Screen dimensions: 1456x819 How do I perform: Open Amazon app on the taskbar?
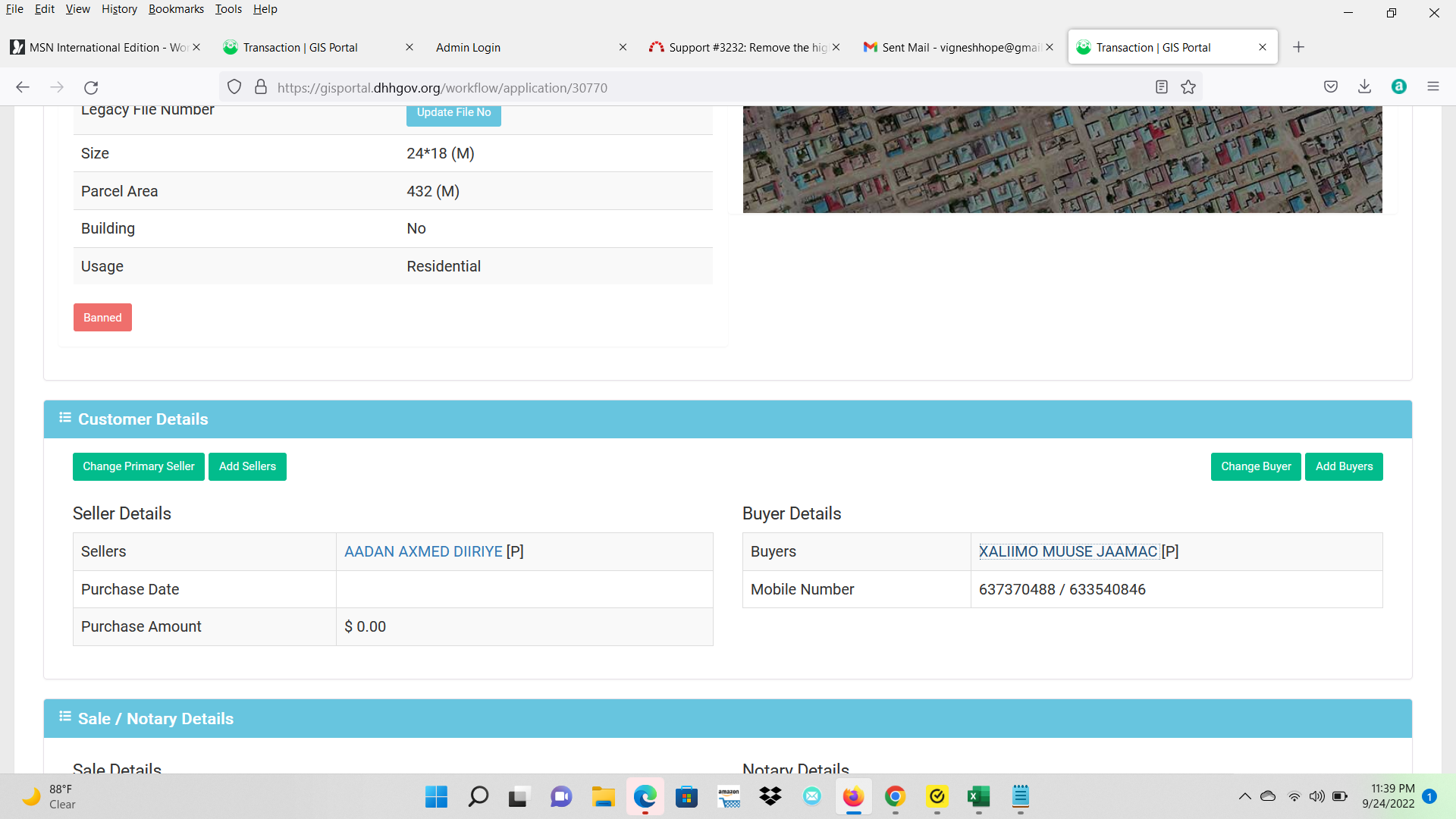(x=729, y=796)
